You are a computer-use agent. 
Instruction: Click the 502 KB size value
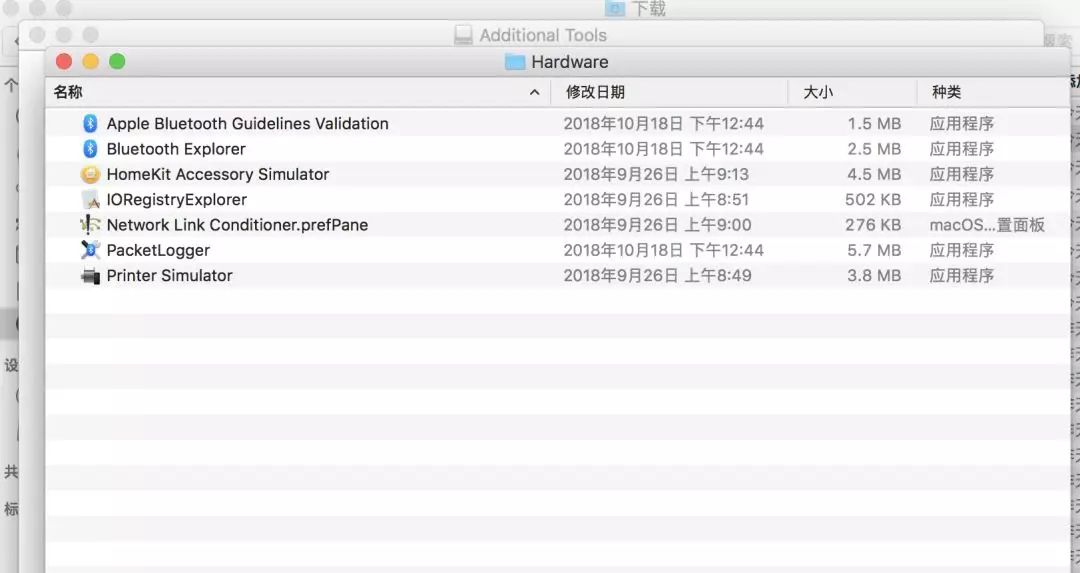(x=873, y=200)
